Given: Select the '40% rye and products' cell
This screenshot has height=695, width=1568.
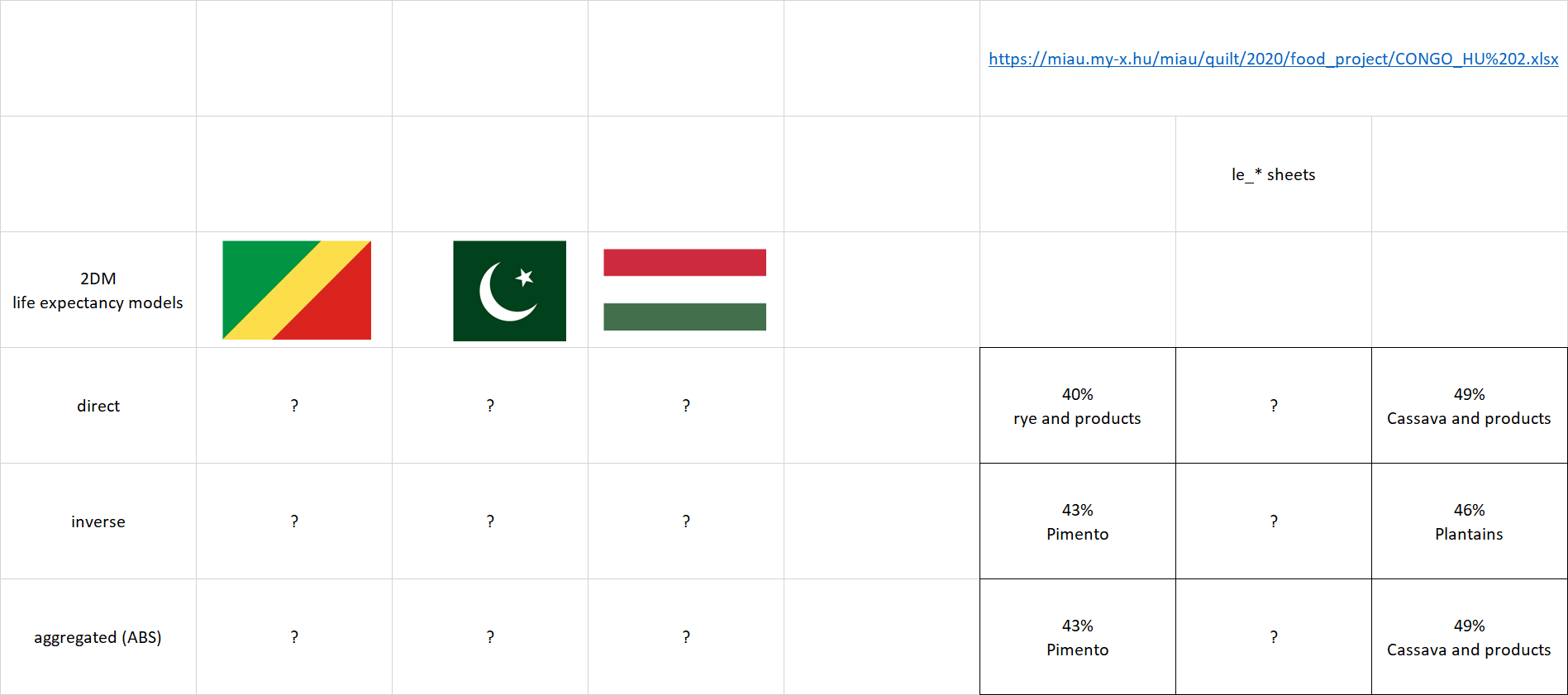Looking at the screenshot, I should coord(1077,406).
